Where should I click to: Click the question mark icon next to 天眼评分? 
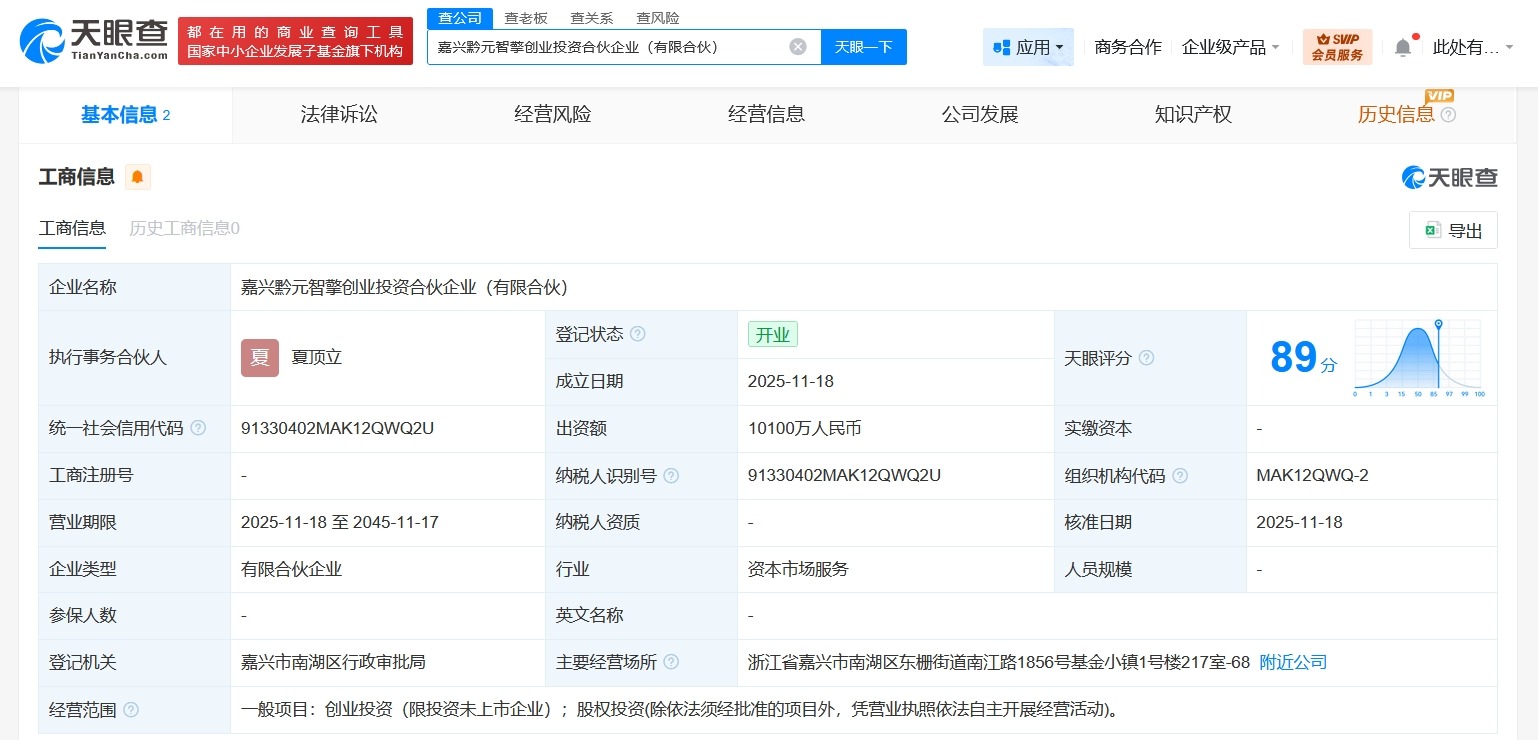(x=1147, y=358)
